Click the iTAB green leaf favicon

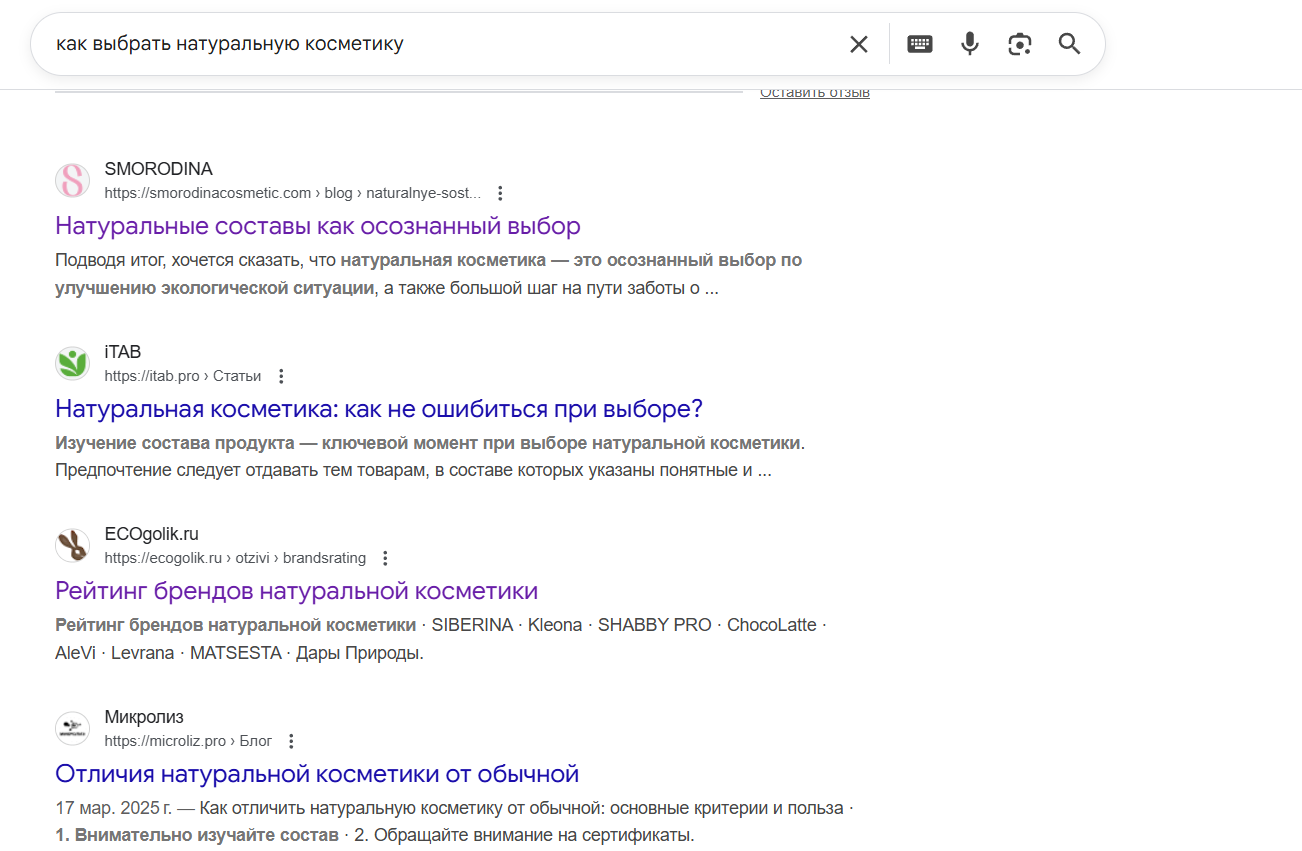pos(72,364)
